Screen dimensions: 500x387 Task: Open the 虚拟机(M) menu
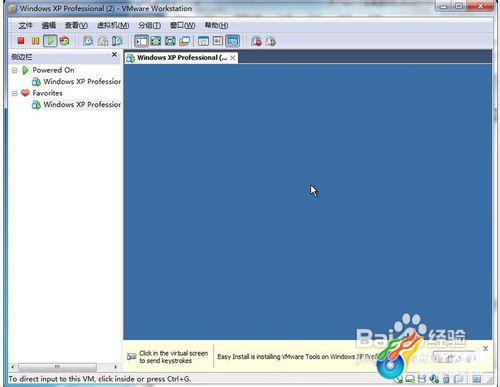point(113,25)
